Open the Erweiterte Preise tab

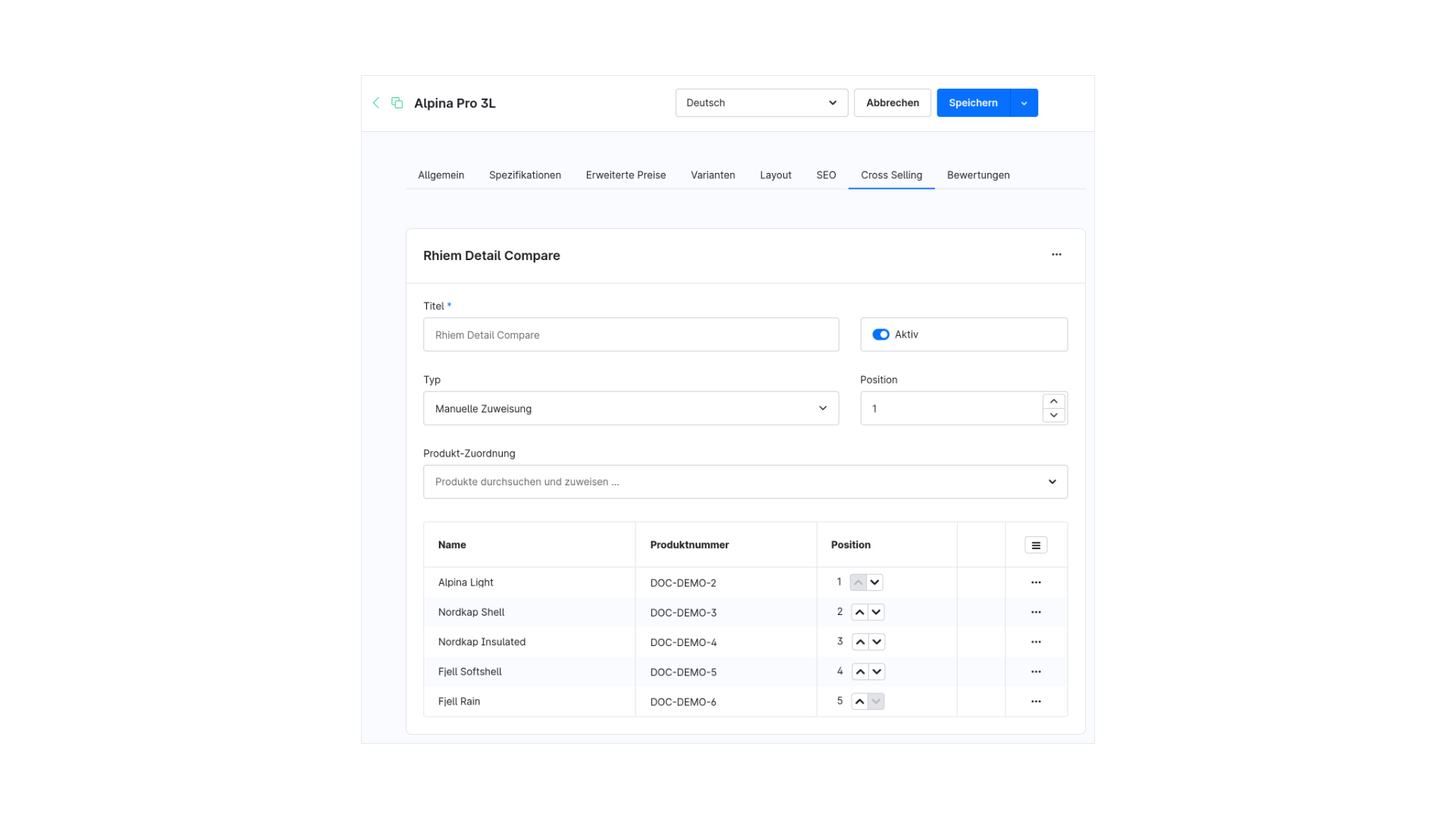(x=626, y=175)
